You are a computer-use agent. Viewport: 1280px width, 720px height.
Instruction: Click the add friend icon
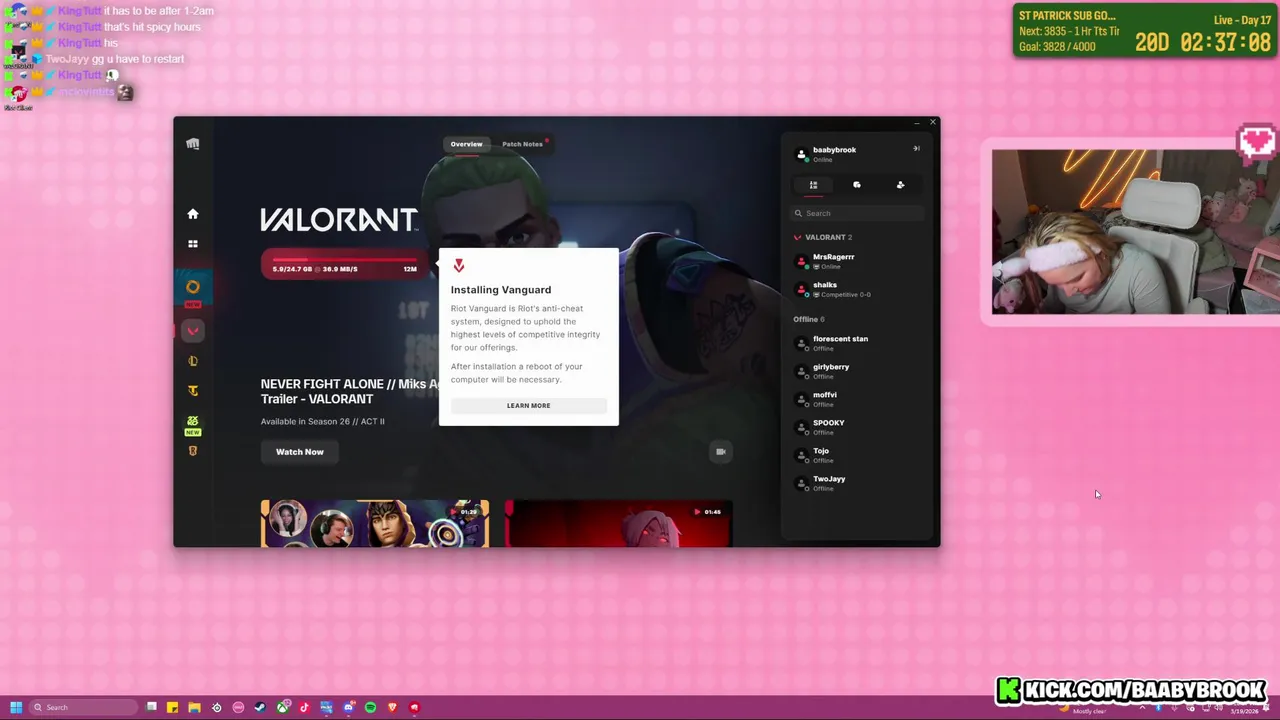coord(900,185)
